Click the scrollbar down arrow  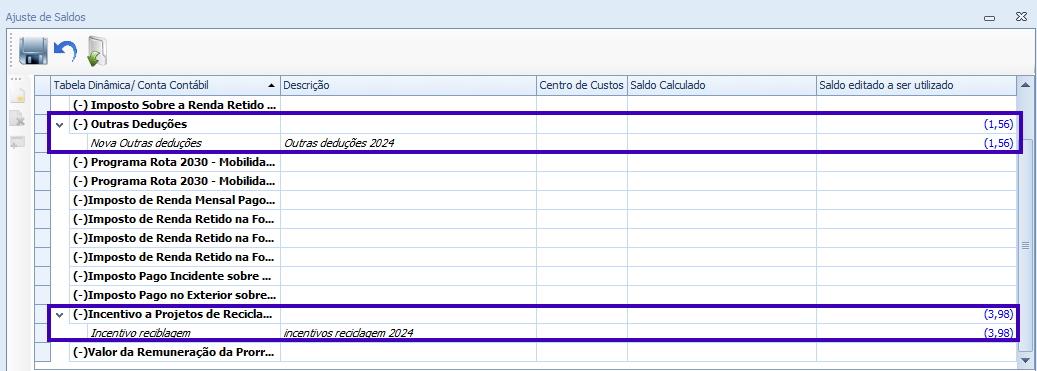point(1025,360)
